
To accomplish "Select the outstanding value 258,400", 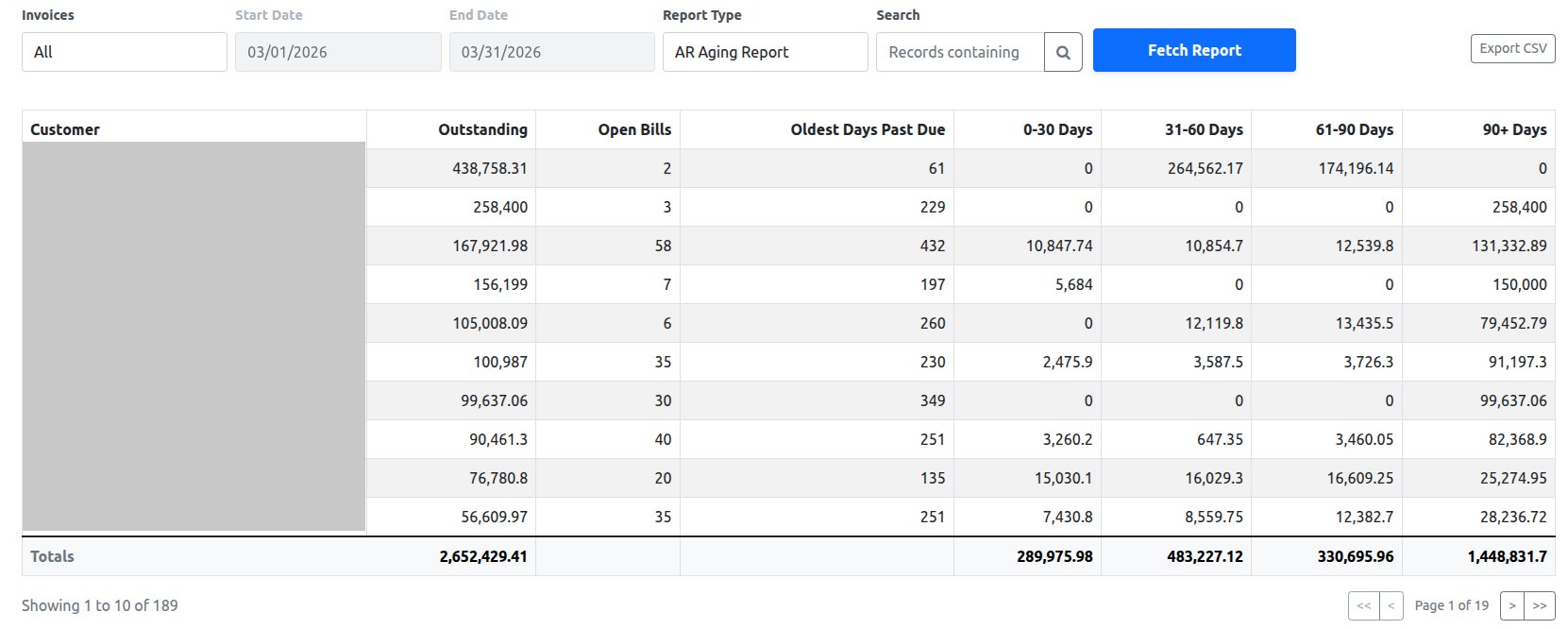I will pos(499,207).
